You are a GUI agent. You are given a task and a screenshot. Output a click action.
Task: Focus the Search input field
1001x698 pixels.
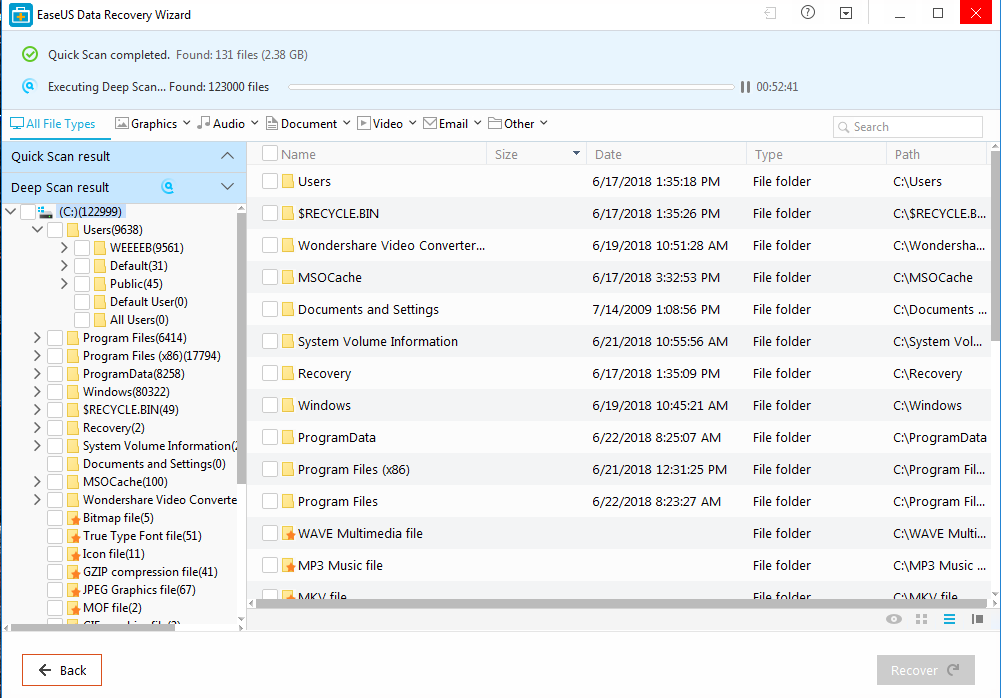tap(908, 127)
